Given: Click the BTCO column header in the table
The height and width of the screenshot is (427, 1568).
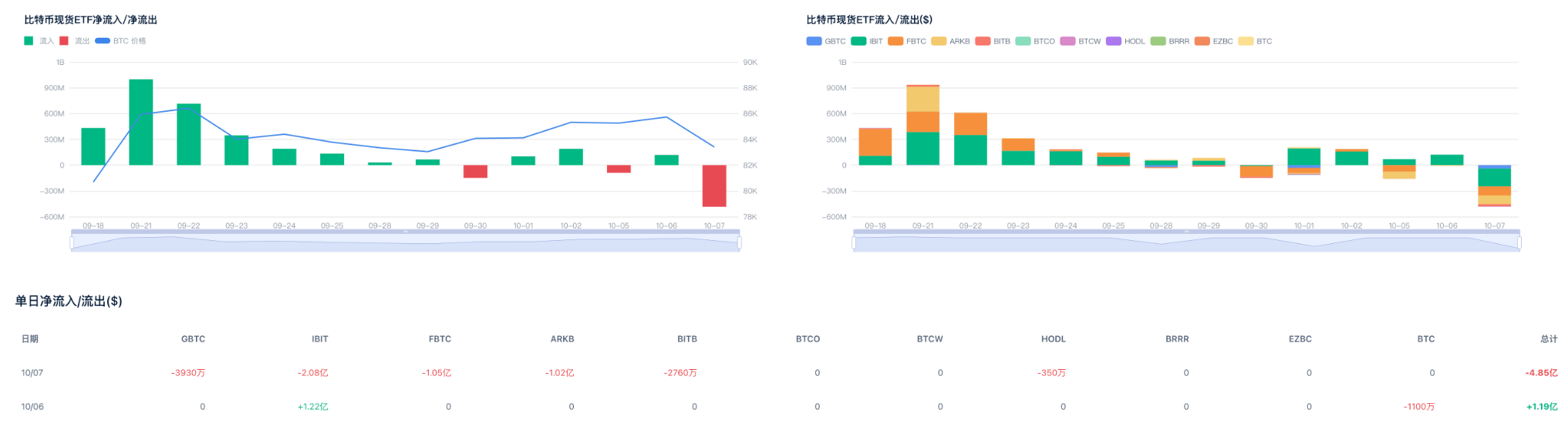Looking at the screenshot, I should coord(808,339).
